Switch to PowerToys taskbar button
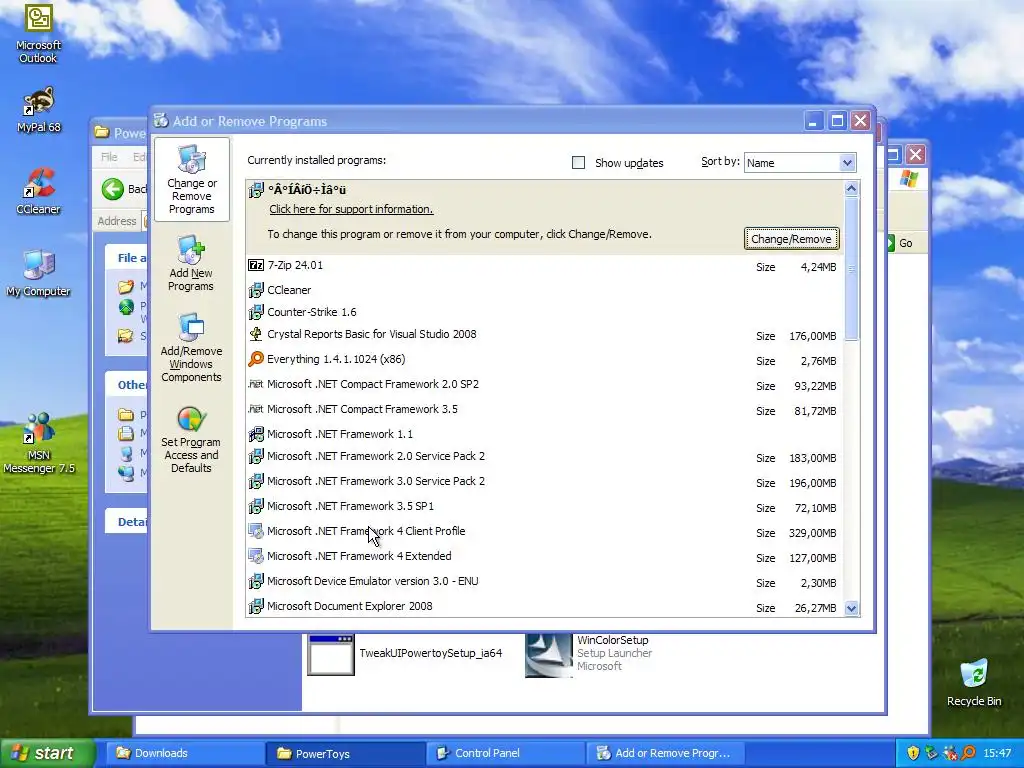 (x=345, y=753)
